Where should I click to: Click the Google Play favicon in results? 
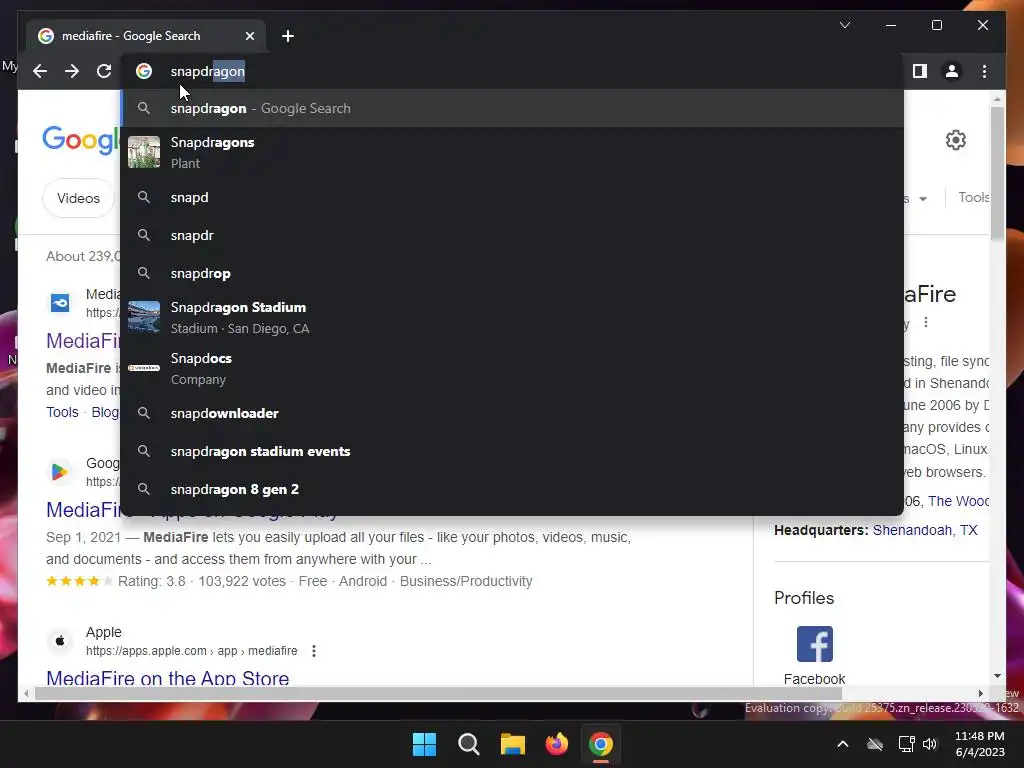tap(59, 472)
